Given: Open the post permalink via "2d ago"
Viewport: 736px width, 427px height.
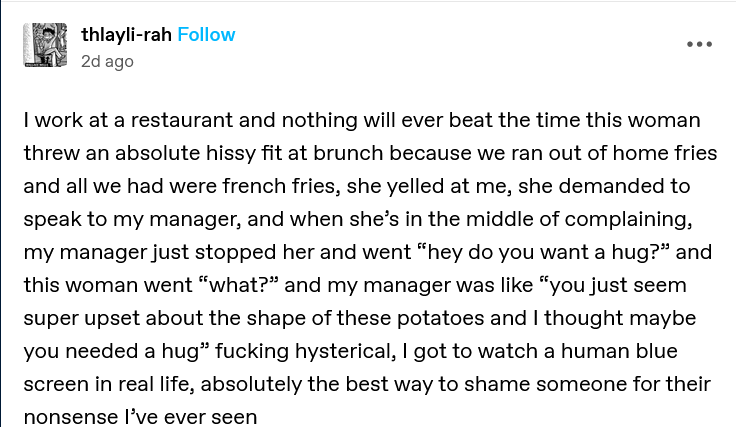Looking at the screenshot, I should (107, 61).
